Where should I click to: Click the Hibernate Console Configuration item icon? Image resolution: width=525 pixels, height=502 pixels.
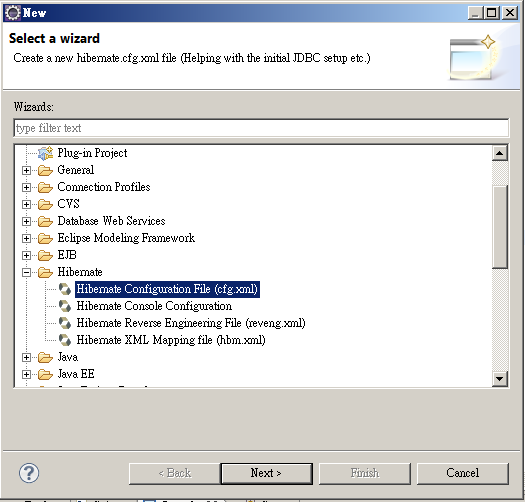pyautogui.click(x=65, y=306)
